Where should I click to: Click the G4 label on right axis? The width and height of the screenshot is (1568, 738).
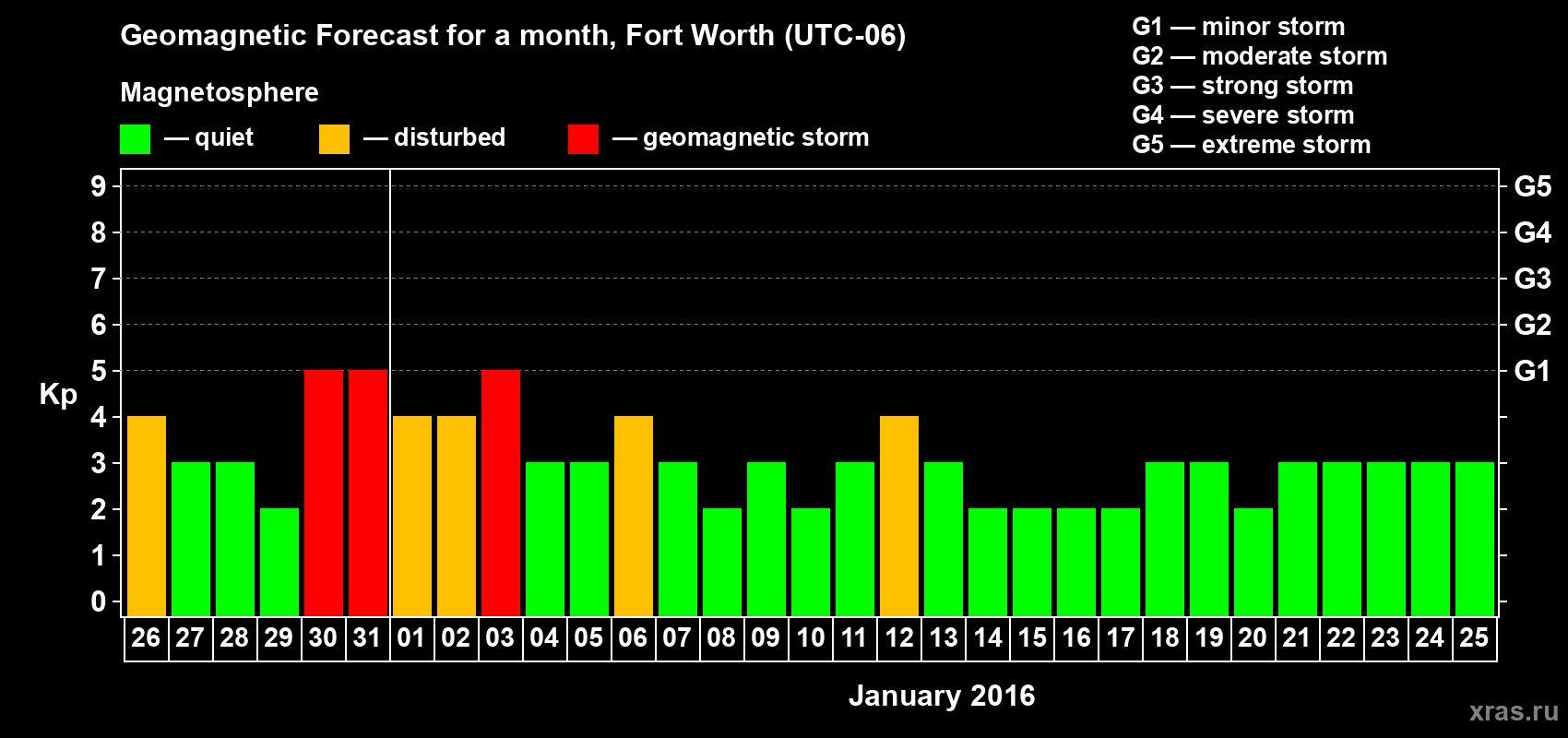point(1533,232)
